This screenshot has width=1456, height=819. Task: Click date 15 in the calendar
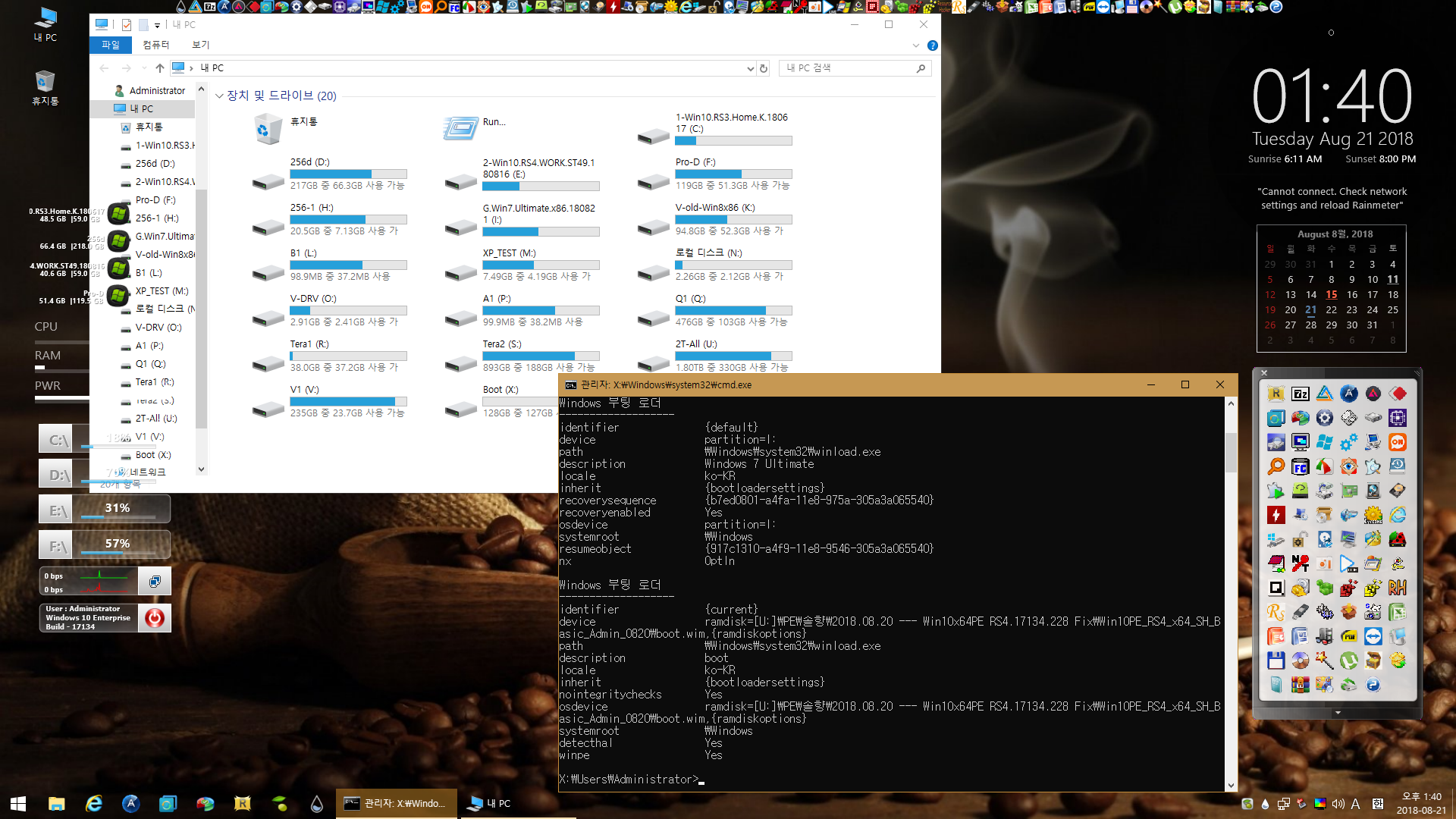[x=1332, y=294]
